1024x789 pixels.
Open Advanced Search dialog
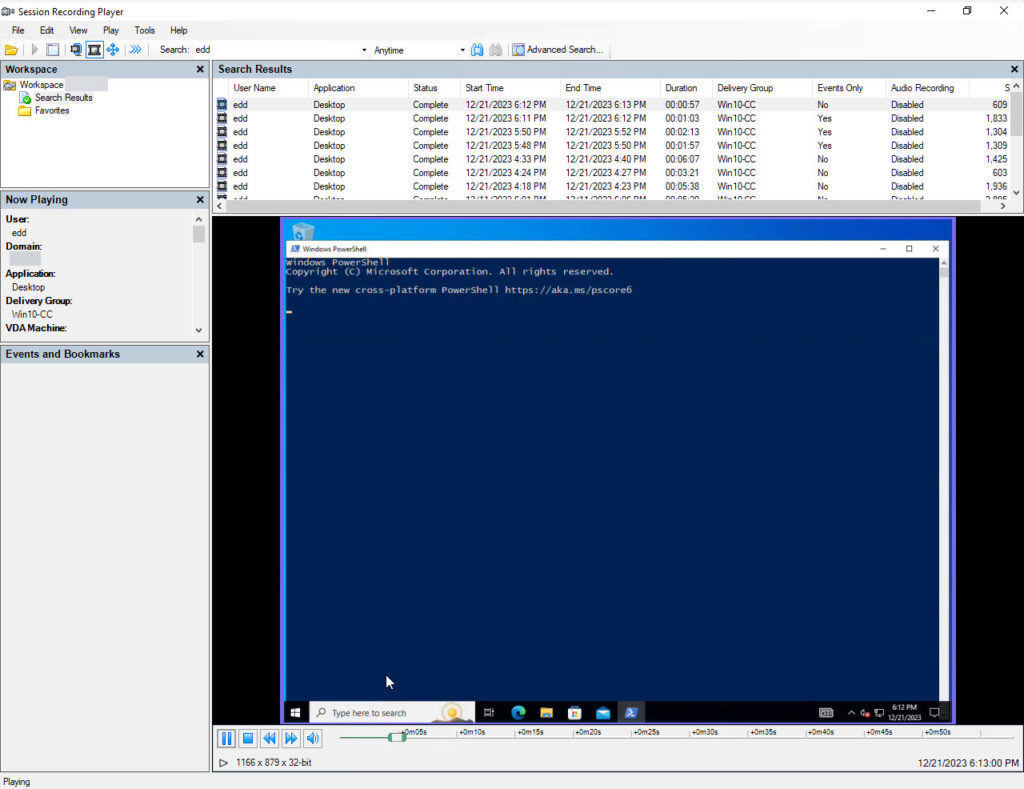558,50
